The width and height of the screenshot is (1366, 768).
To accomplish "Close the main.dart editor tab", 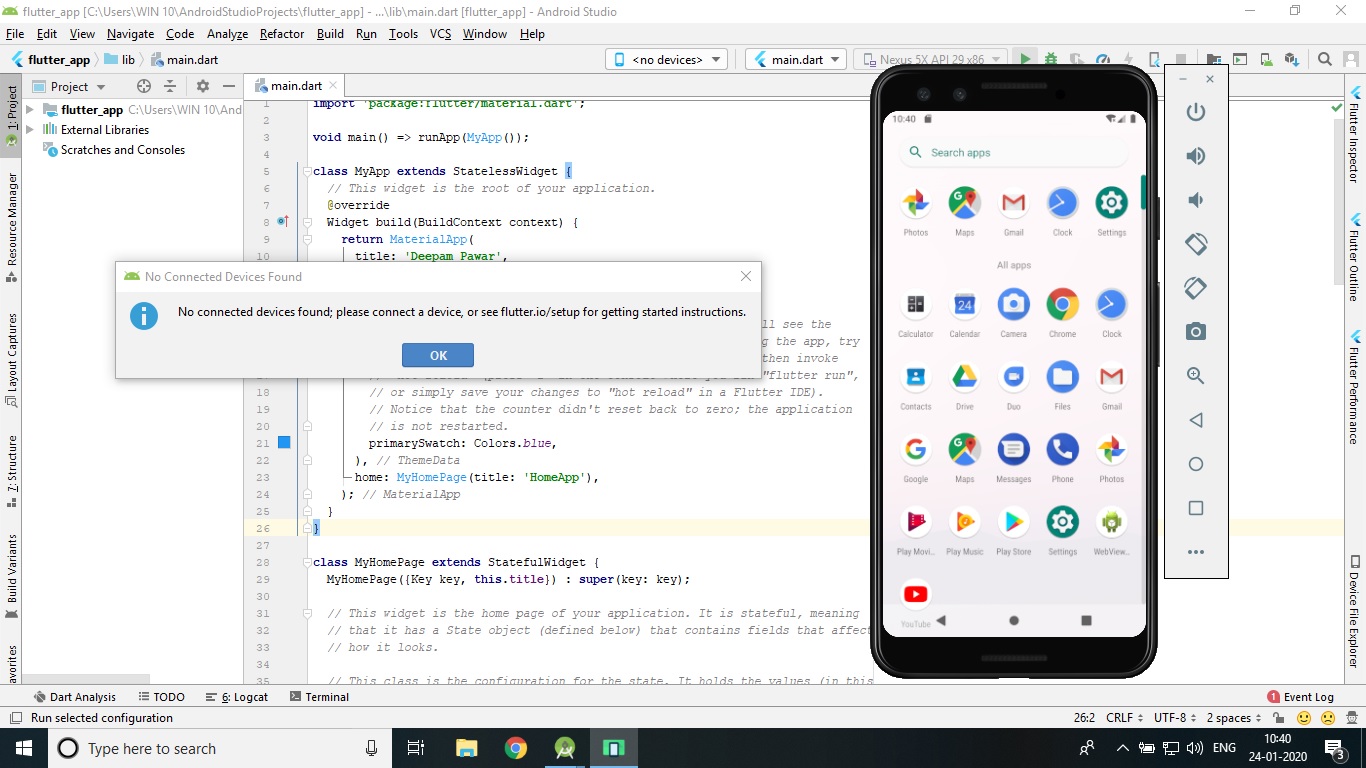I will tap(333, 86).
